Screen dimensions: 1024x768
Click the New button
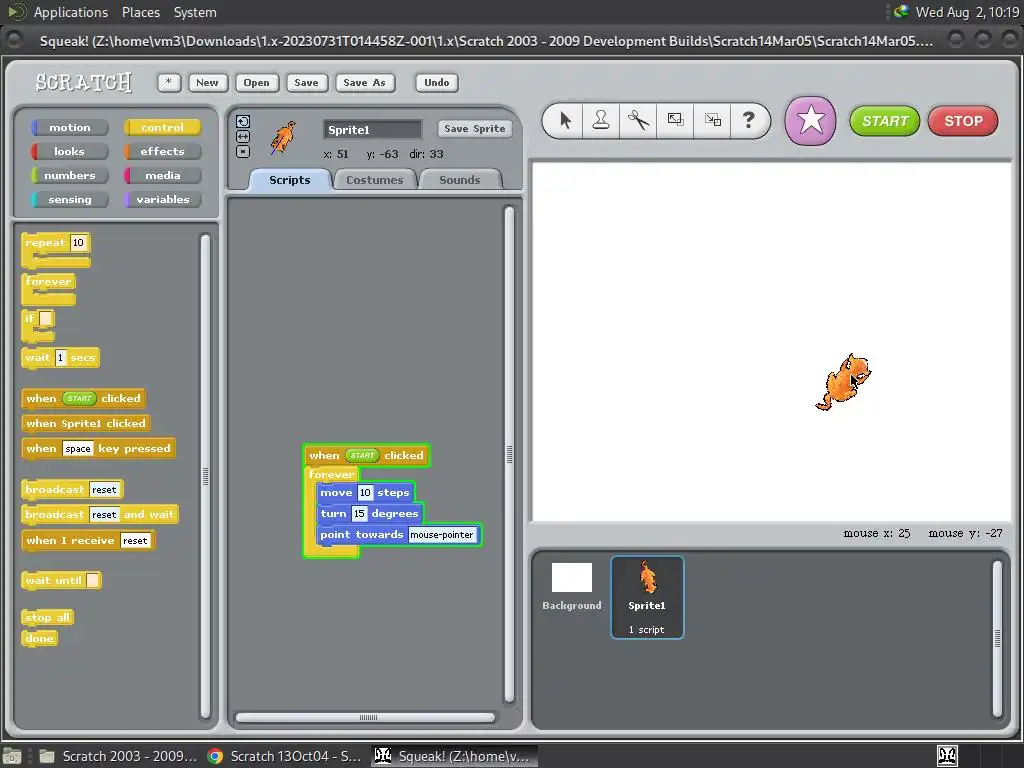[207, 82]
